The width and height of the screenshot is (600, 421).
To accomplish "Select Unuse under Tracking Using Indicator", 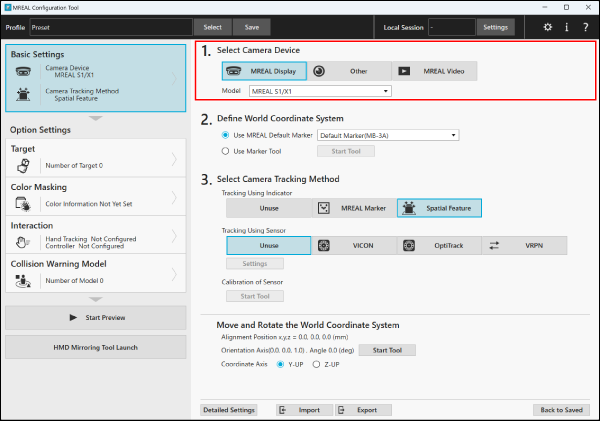I will (x=269, y=208).
